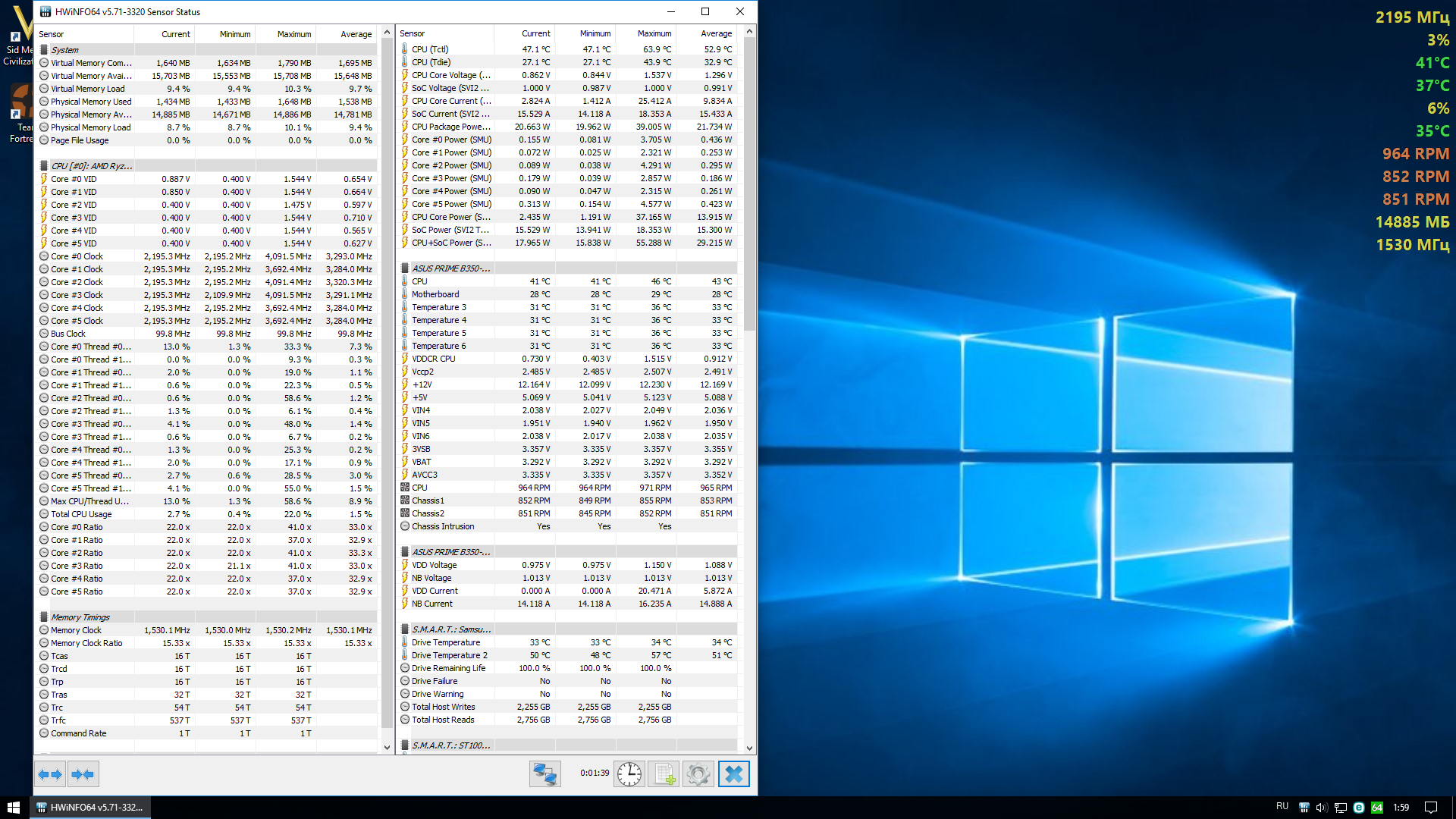
Task: Click the expand columns arrows button
Action: 50,774
